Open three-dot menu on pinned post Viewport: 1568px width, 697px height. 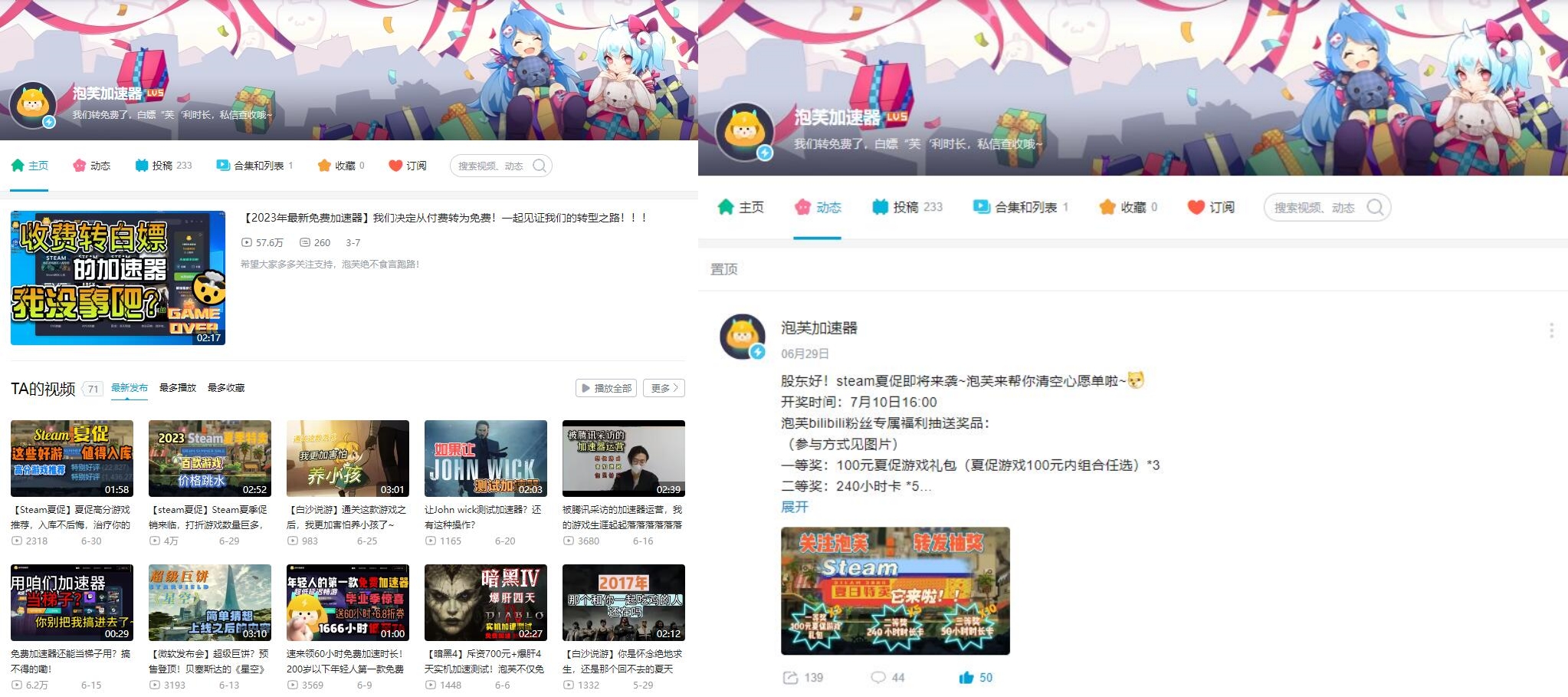click(1551, 330)
